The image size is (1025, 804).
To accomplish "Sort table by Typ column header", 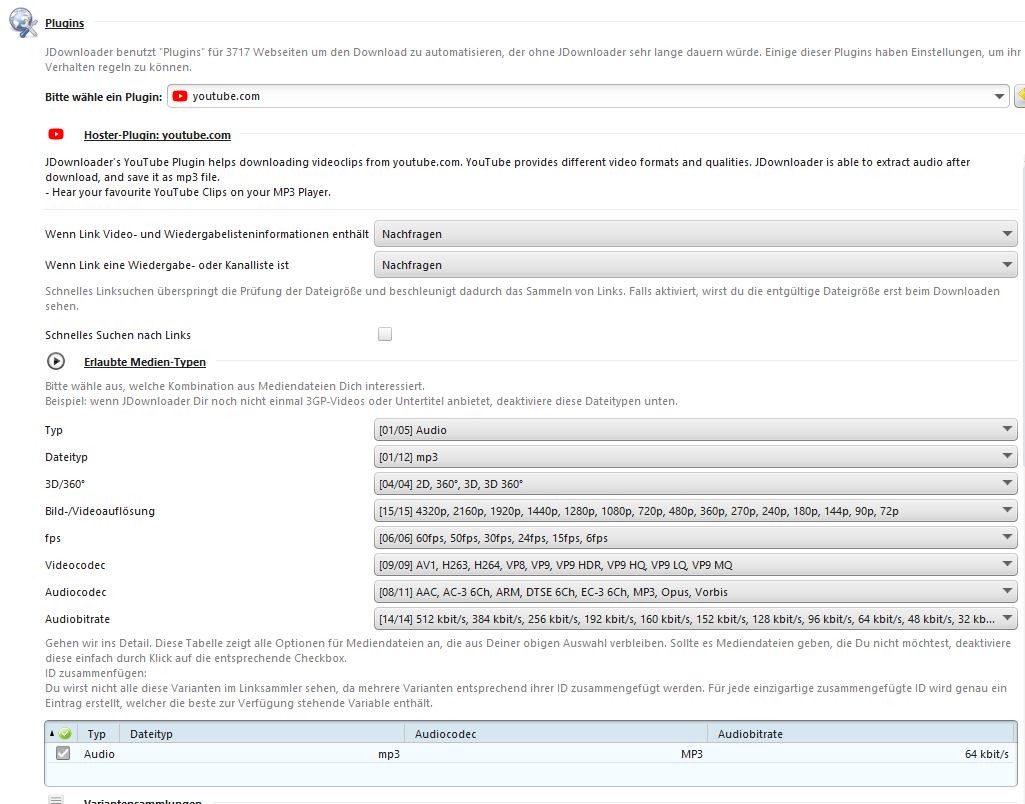I will click(96, 734).
